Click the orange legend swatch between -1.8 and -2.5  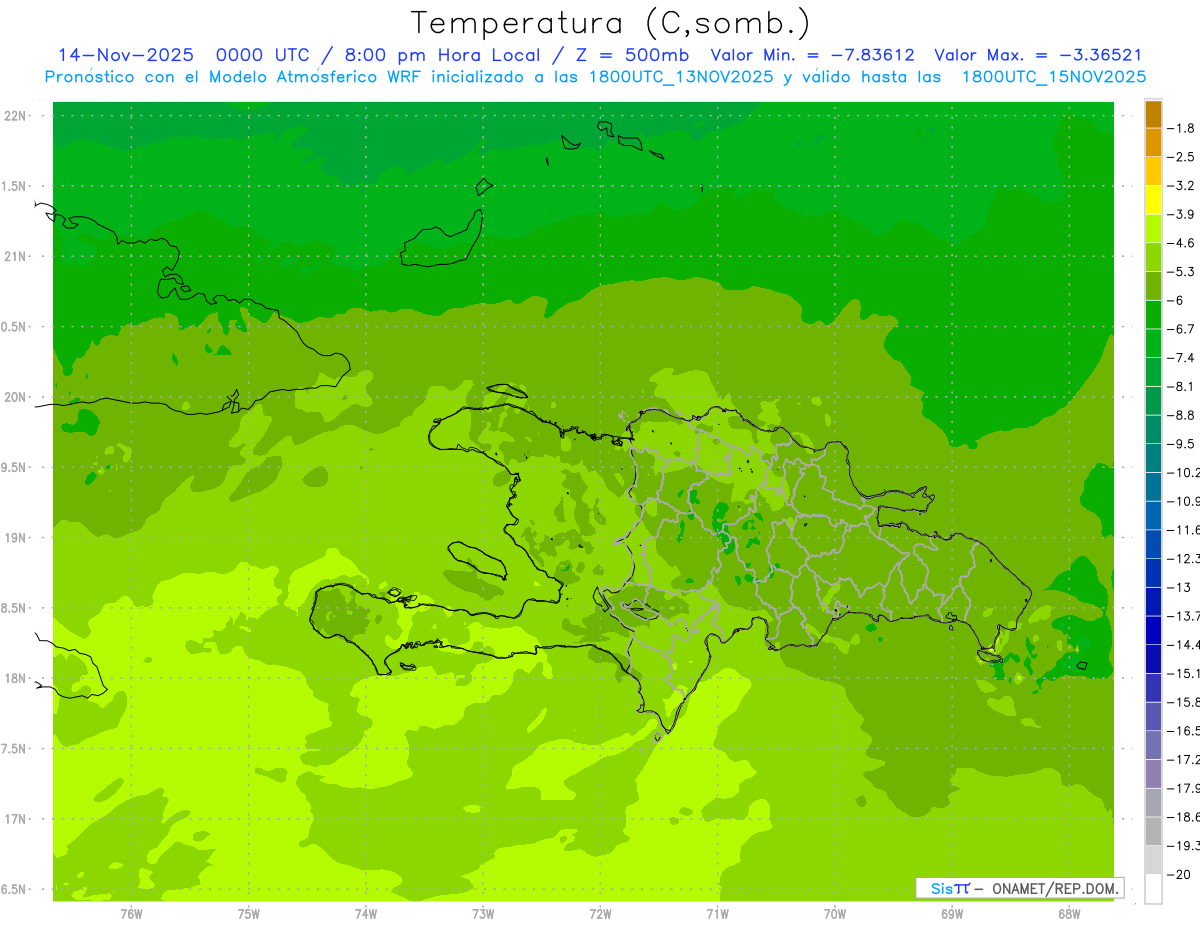[x=1153, y=142]
